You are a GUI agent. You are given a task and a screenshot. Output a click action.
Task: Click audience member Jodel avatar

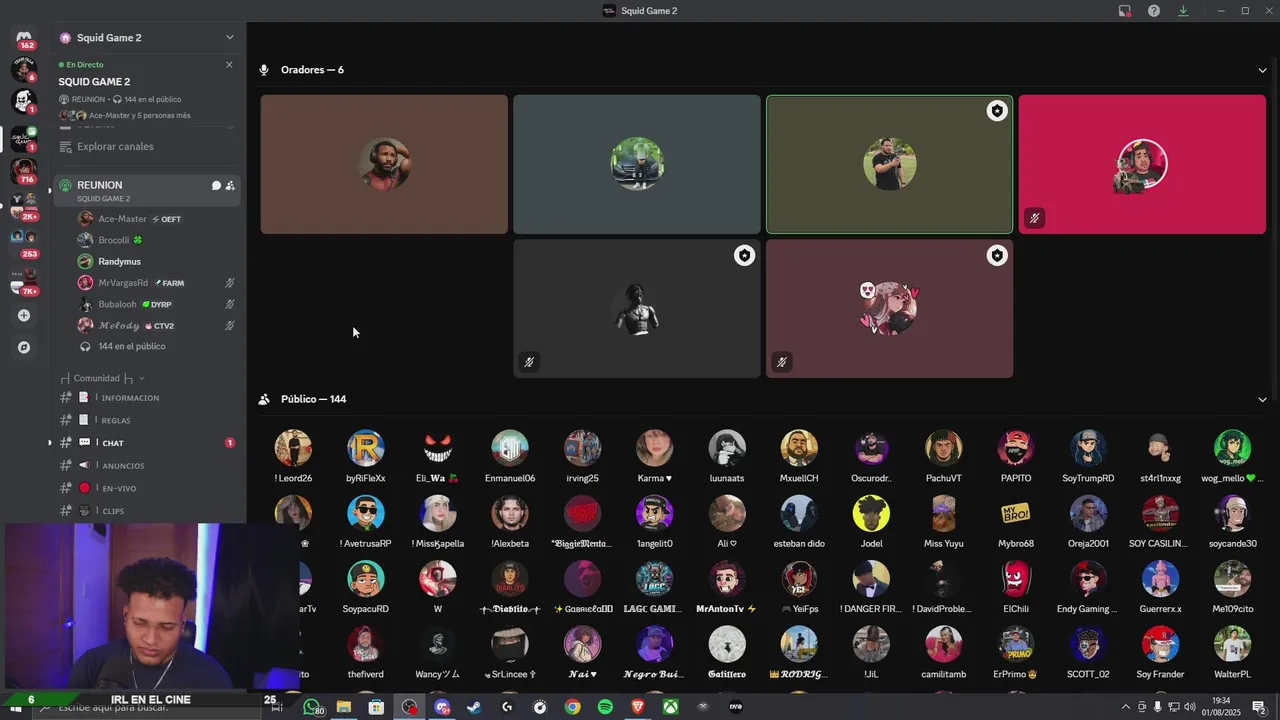point(871,514)
